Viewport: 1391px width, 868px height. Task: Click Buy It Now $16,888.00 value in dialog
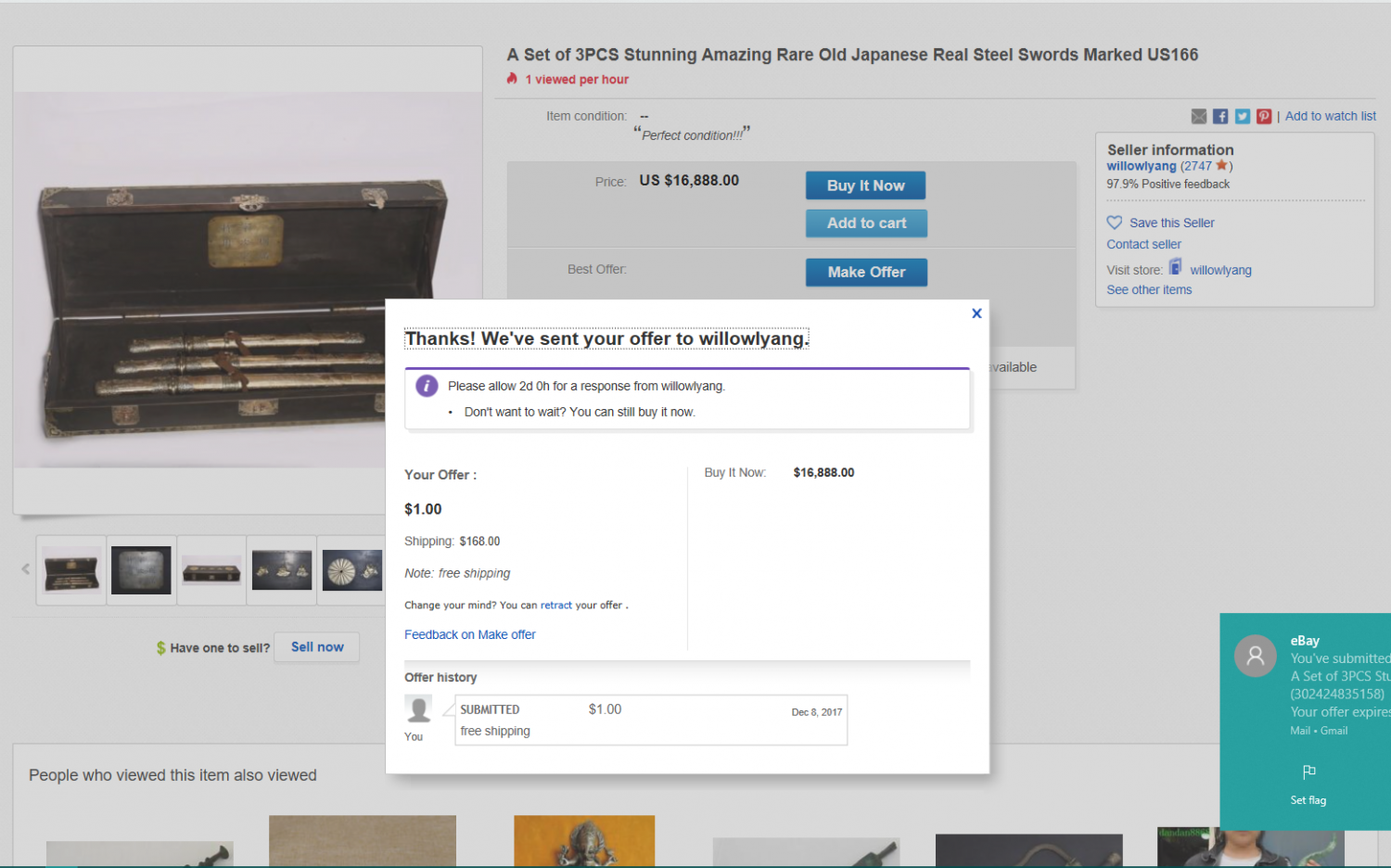click(823, 472)
